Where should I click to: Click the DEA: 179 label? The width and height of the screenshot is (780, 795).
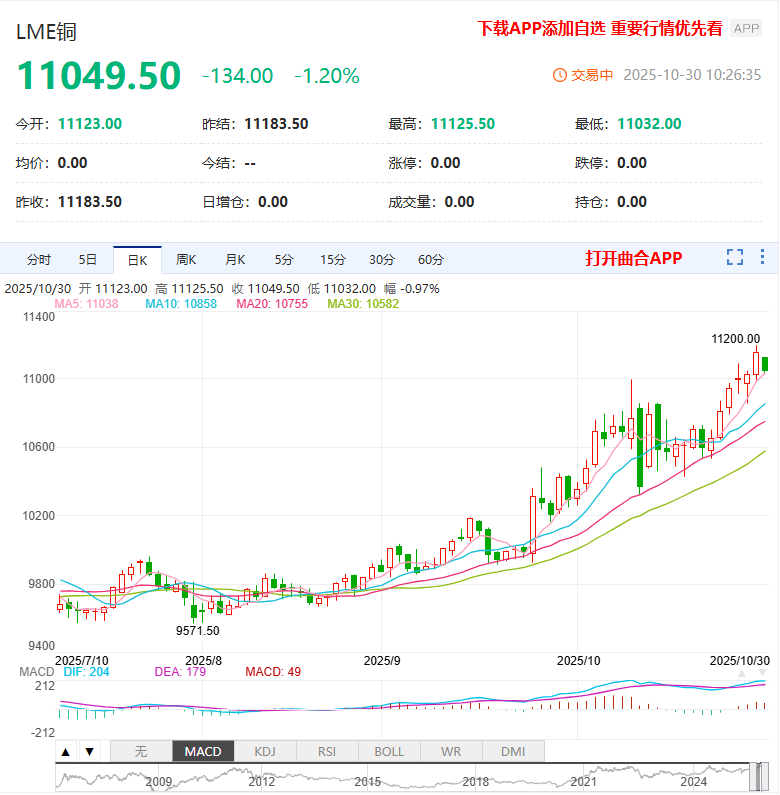(180, 672)
